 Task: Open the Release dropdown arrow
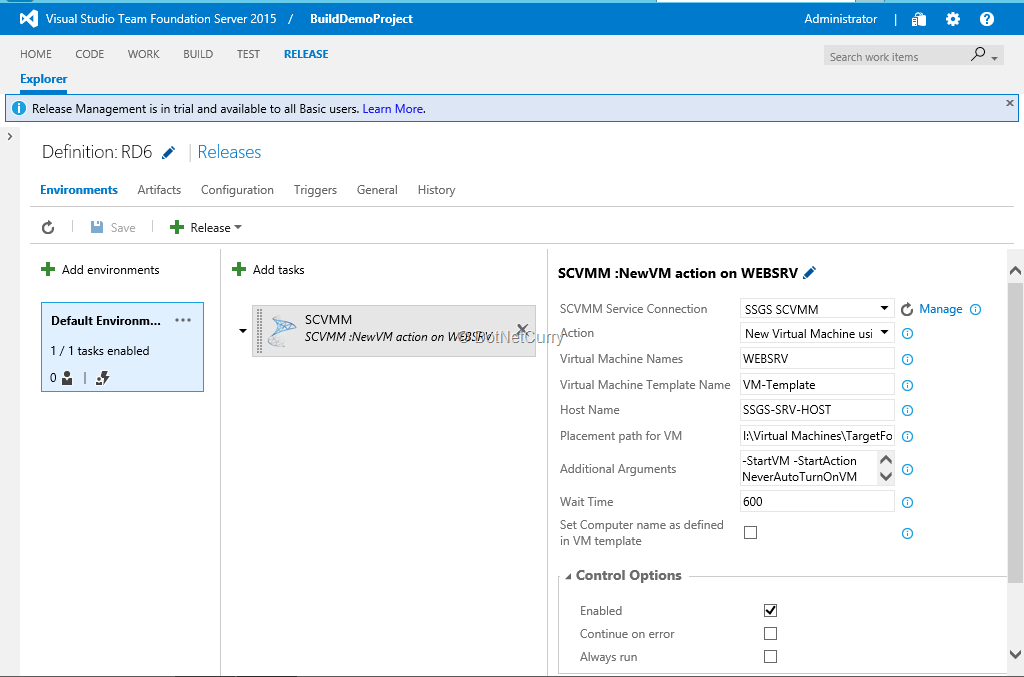click(x=238, y=227)
